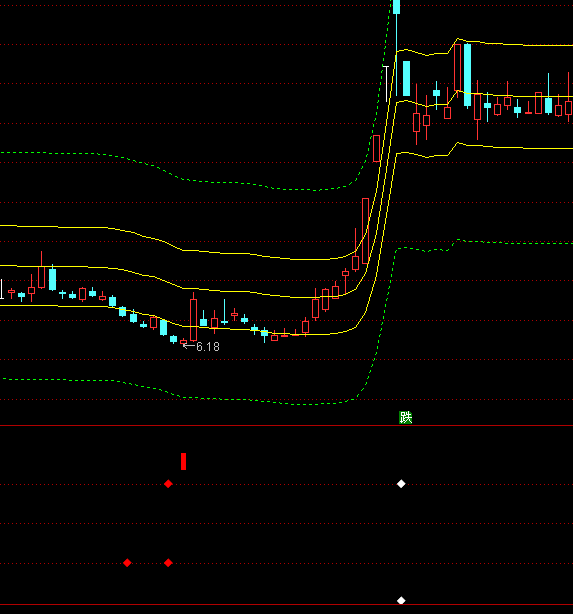Select the wide cyan candle at far left
This screenshot has width=573, height=614.
[x=52, y=279]
